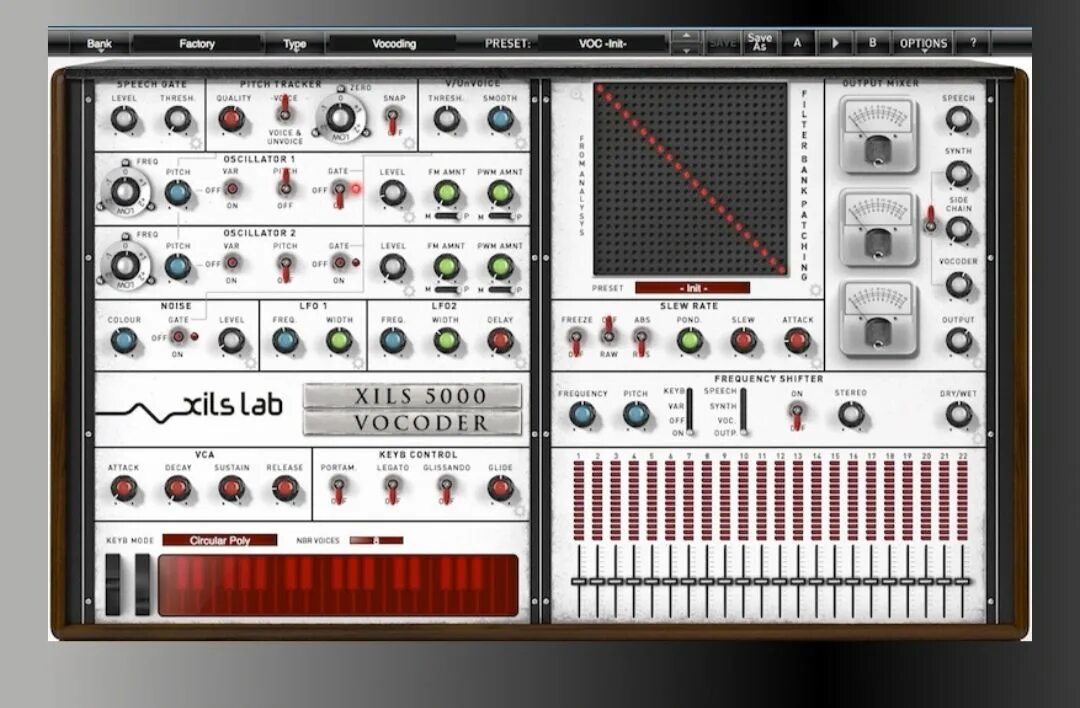Click the Slew Rate ATTACK knob
The width and height of the screenshot is (1080, 708).
(797, 340)
